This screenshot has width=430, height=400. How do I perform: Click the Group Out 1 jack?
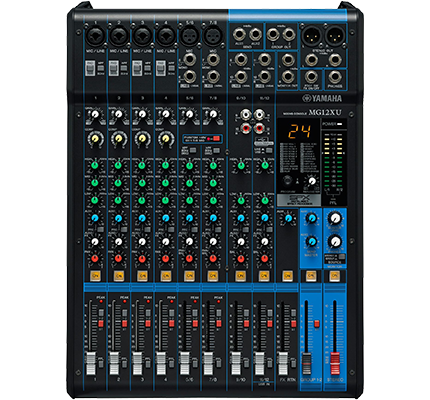point(273,35)
